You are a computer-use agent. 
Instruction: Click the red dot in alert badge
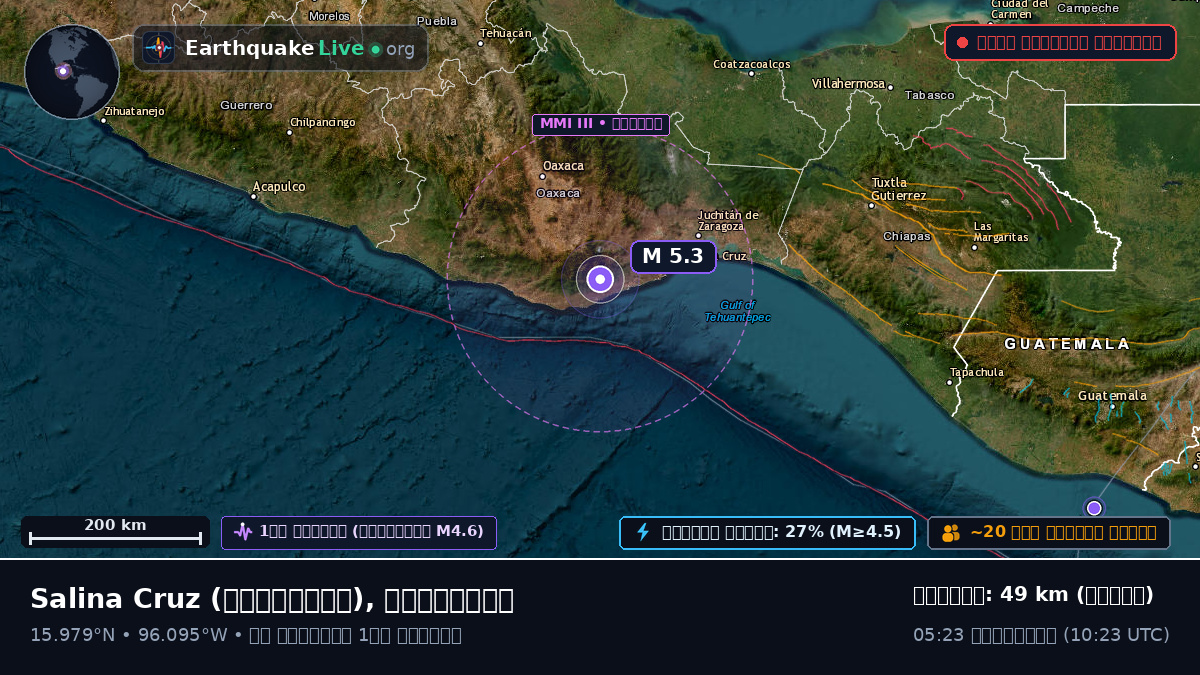coord(962,42)
